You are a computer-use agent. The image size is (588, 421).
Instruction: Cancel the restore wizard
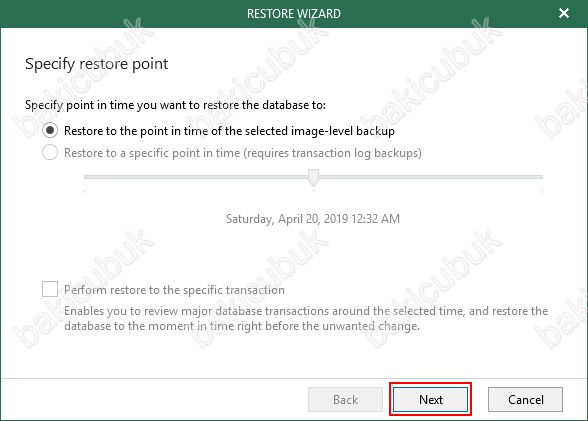pos(525,399)
